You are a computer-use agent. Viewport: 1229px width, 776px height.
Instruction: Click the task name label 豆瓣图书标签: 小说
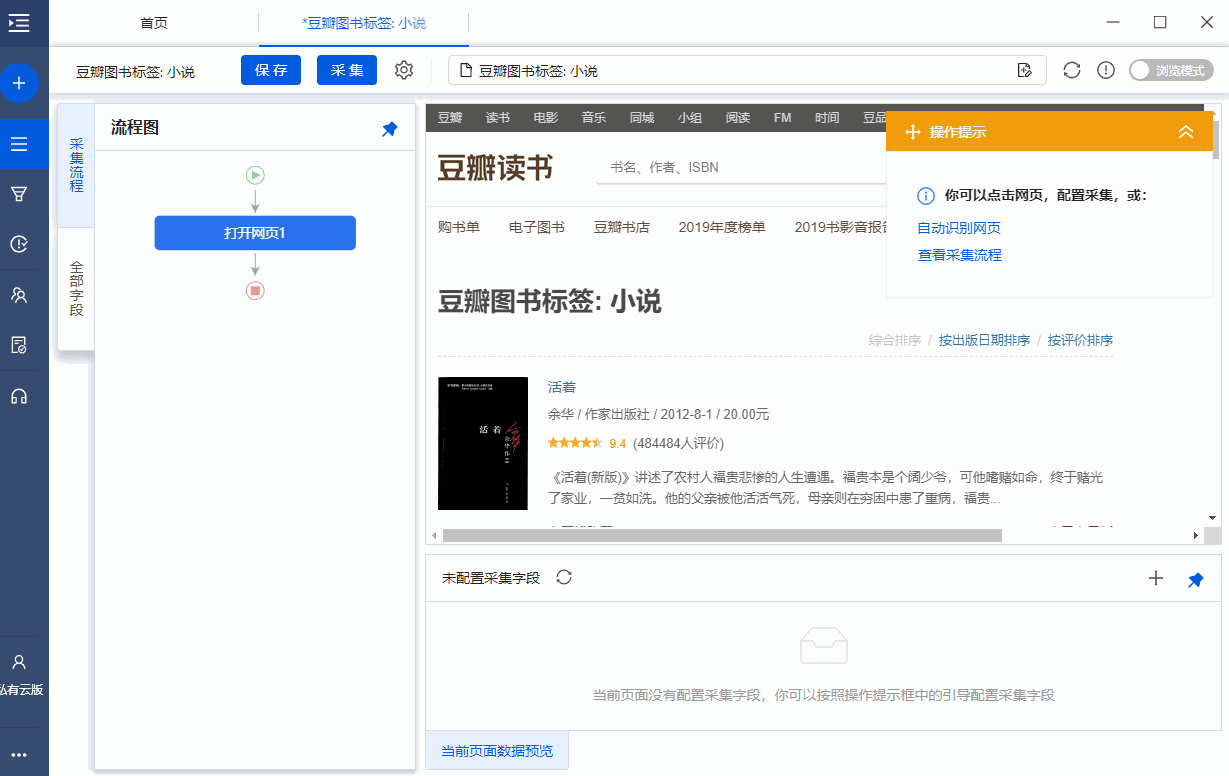tap(135, 72)
